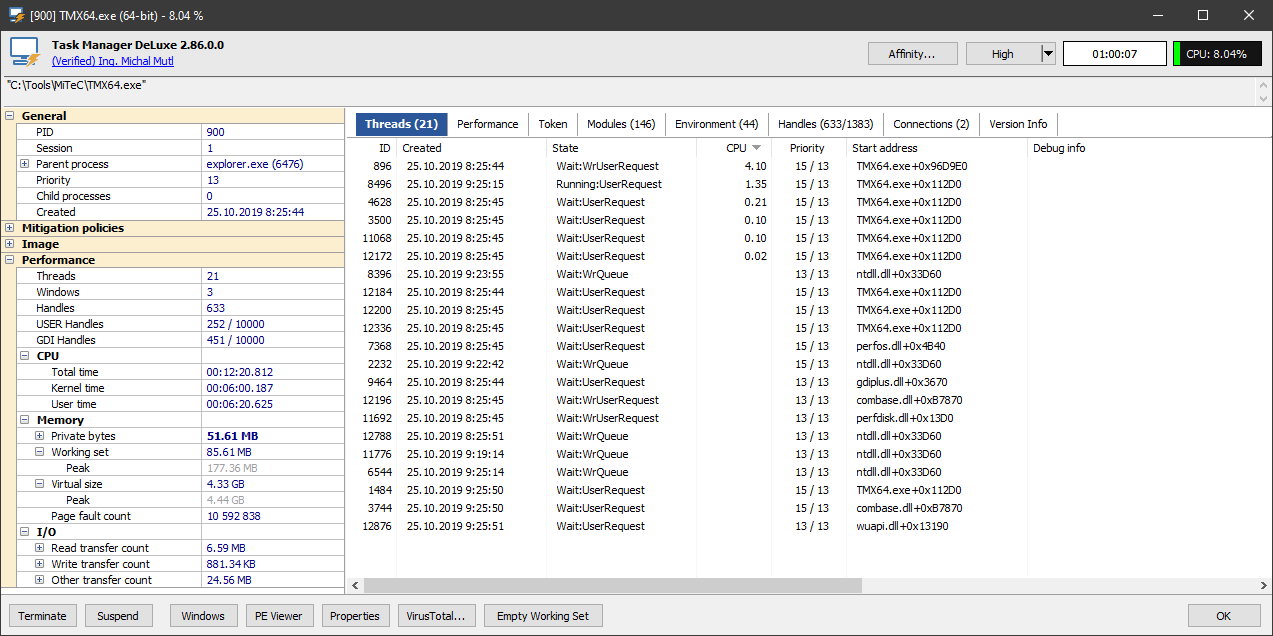Open the Modules (146) tab

(x=621, y=124)
